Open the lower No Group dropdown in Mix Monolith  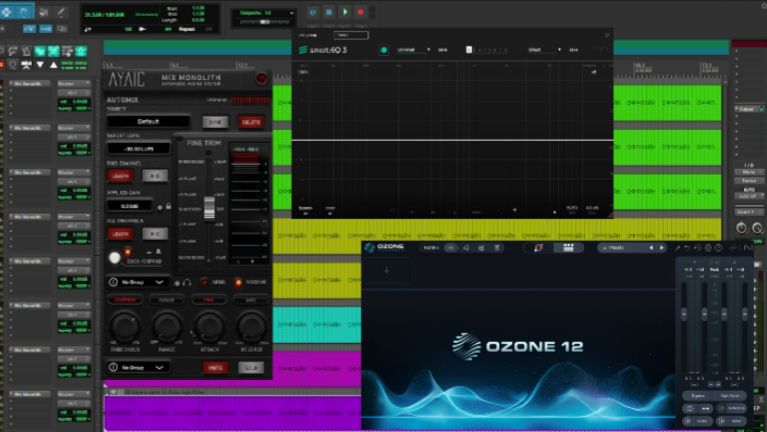(x=138, y=367)
